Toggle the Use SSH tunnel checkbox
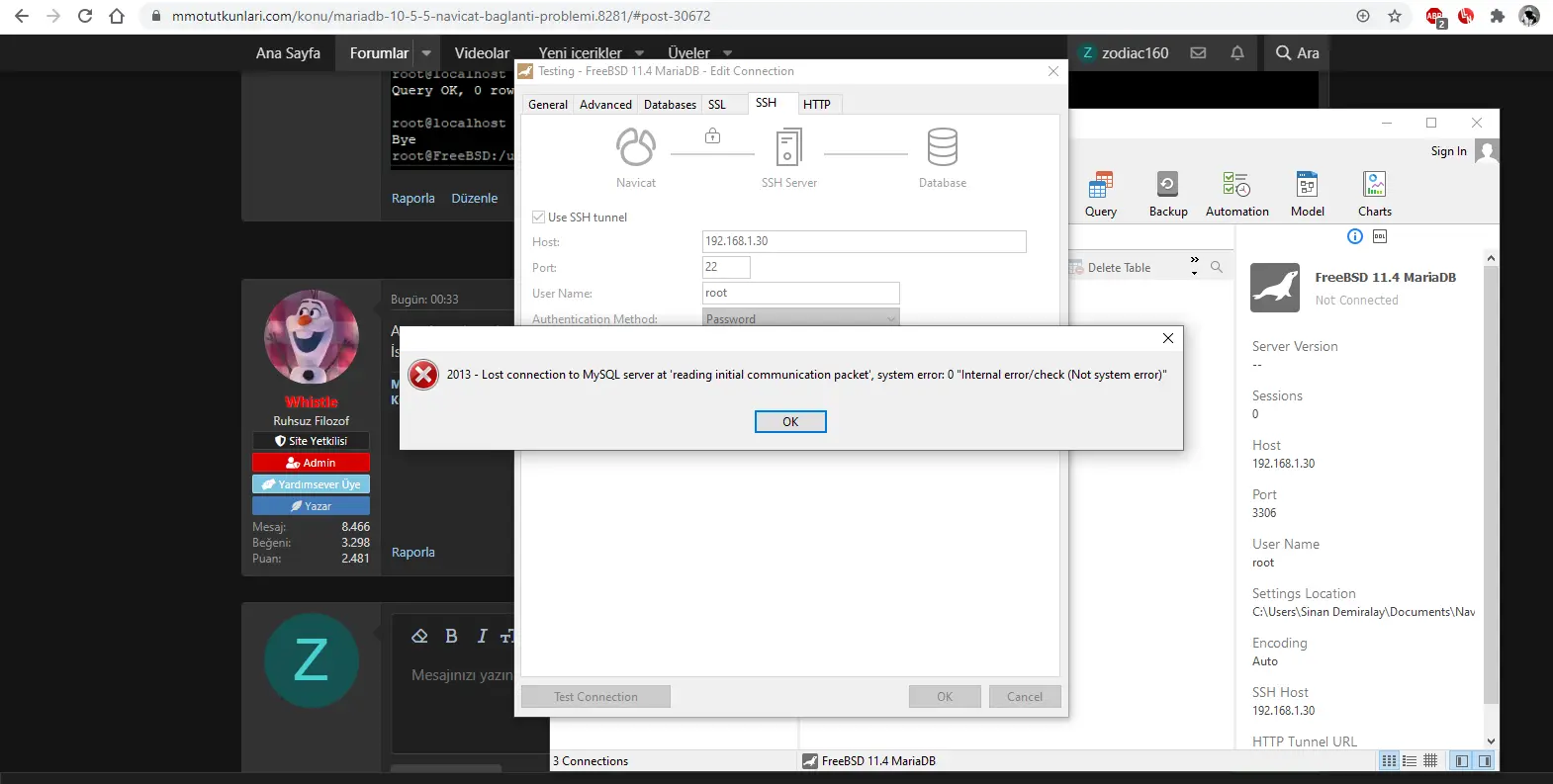Screen dimensions: 1553x784 [x=538, y=218]
